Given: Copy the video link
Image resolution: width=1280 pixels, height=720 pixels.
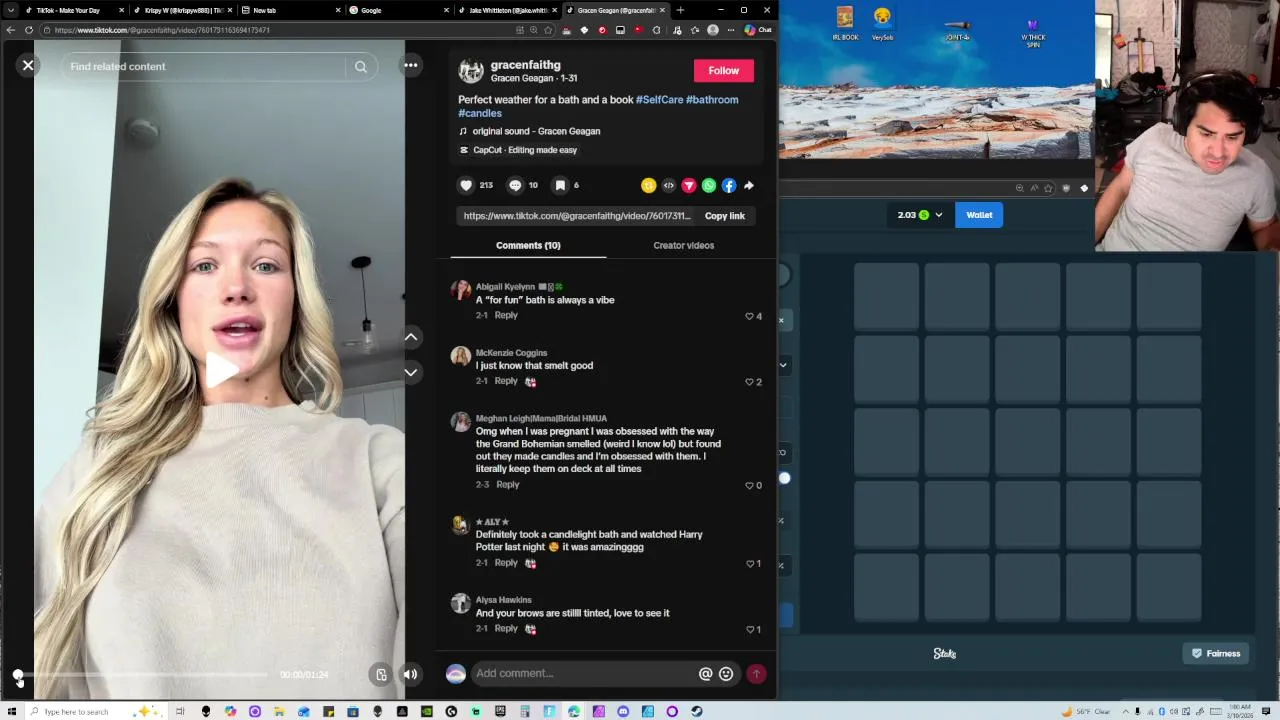Looking at the screenshot, I should point(725,216).
